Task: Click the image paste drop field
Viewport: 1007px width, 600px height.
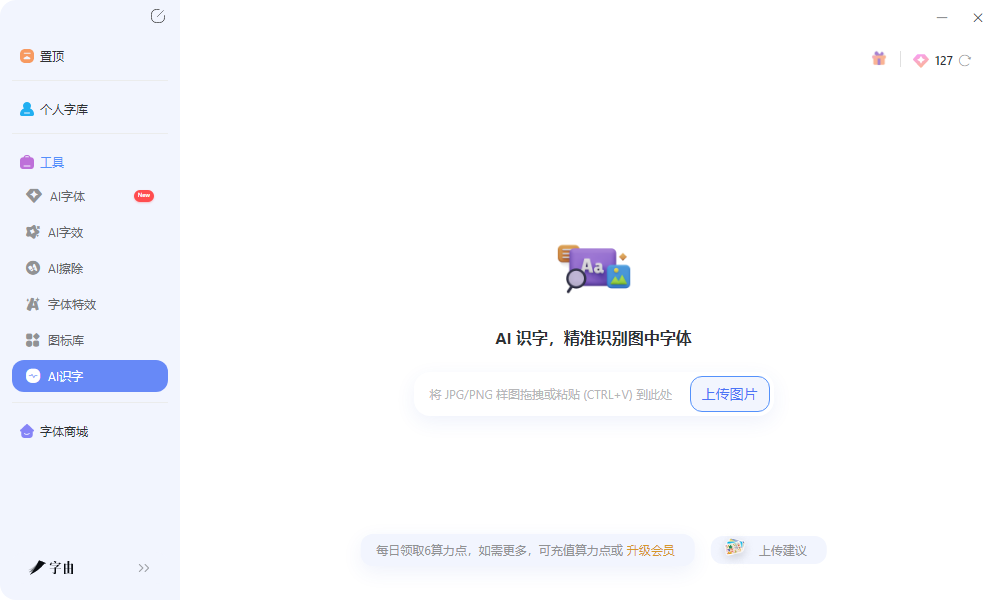Action: [x=551, y=394]
